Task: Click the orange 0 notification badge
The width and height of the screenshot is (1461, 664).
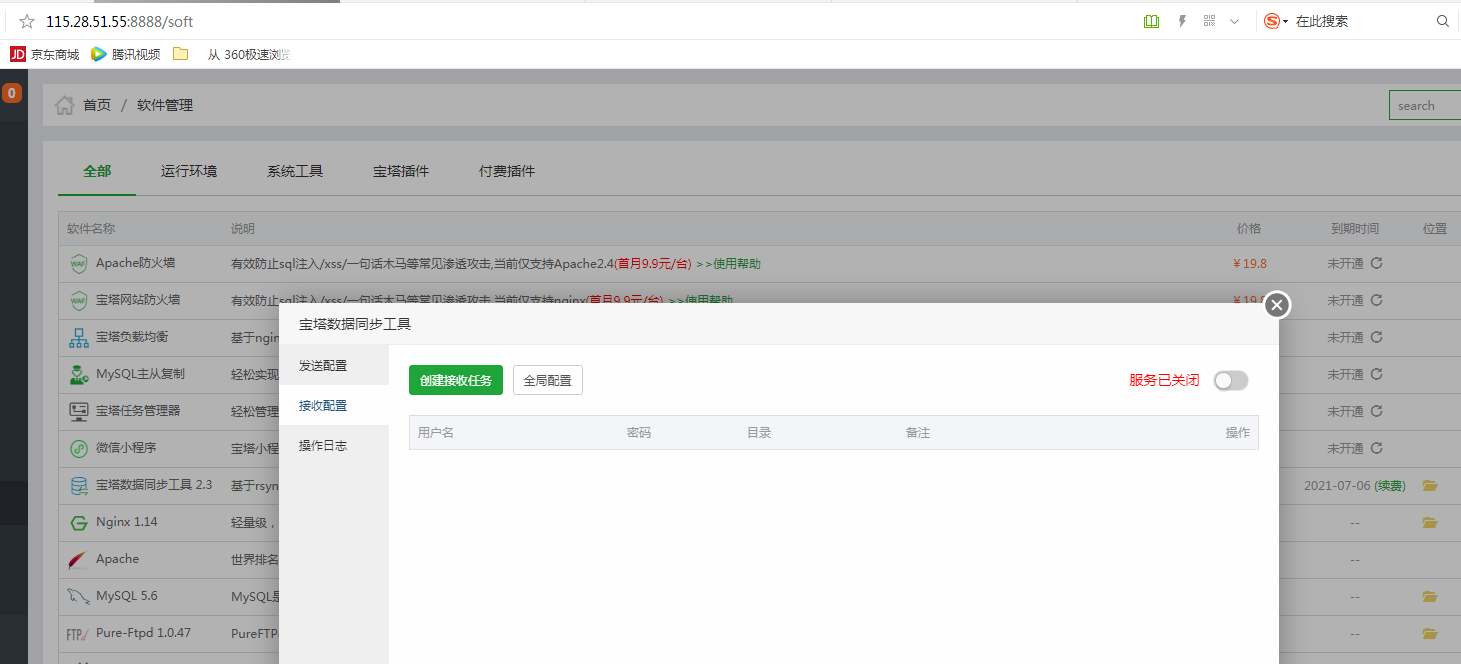Action: tap(11, 93)
